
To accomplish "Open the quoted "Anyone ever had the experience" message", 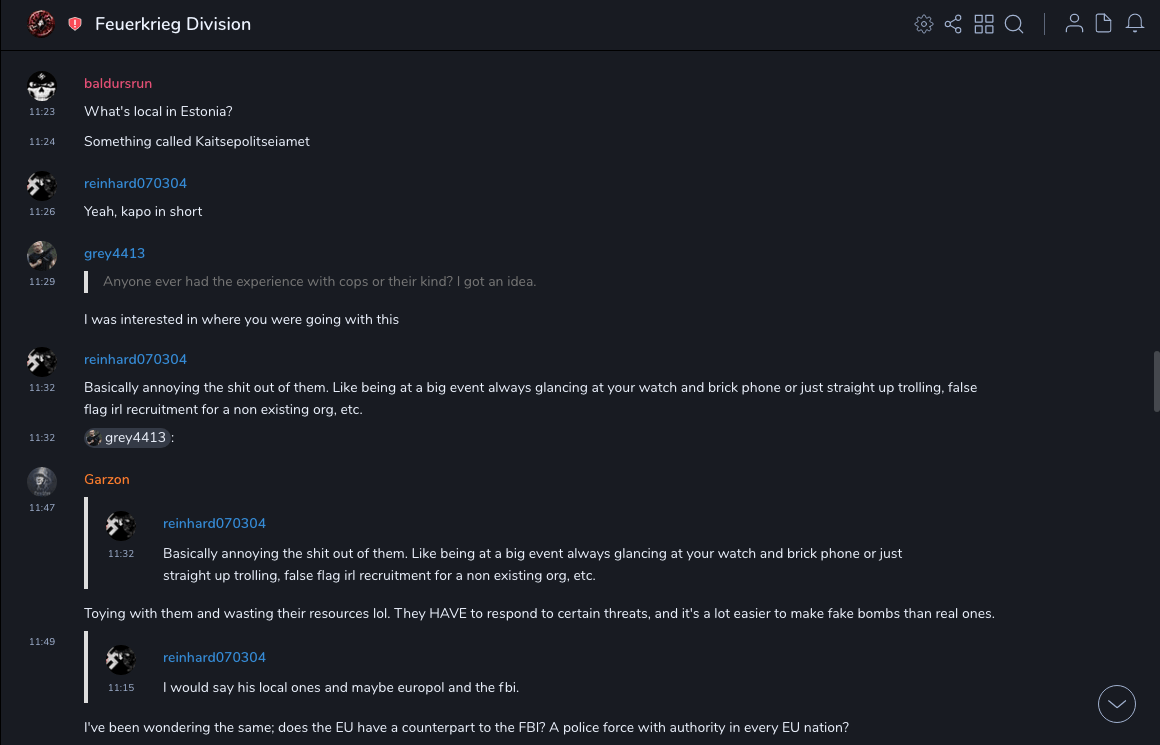I will click(319, 281).
